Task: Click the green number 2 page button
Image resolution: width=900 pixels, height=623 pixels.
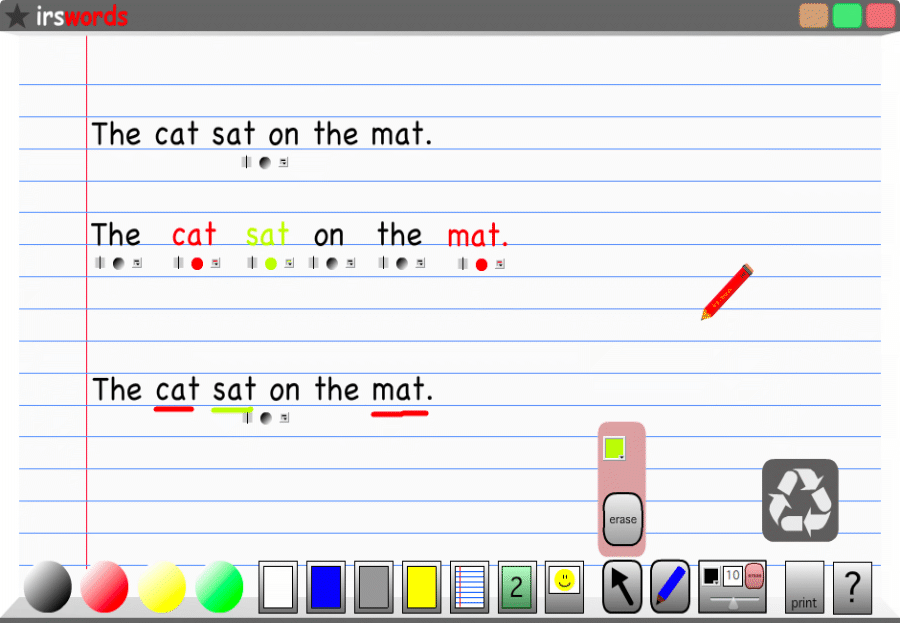Action: coord(517,586)
